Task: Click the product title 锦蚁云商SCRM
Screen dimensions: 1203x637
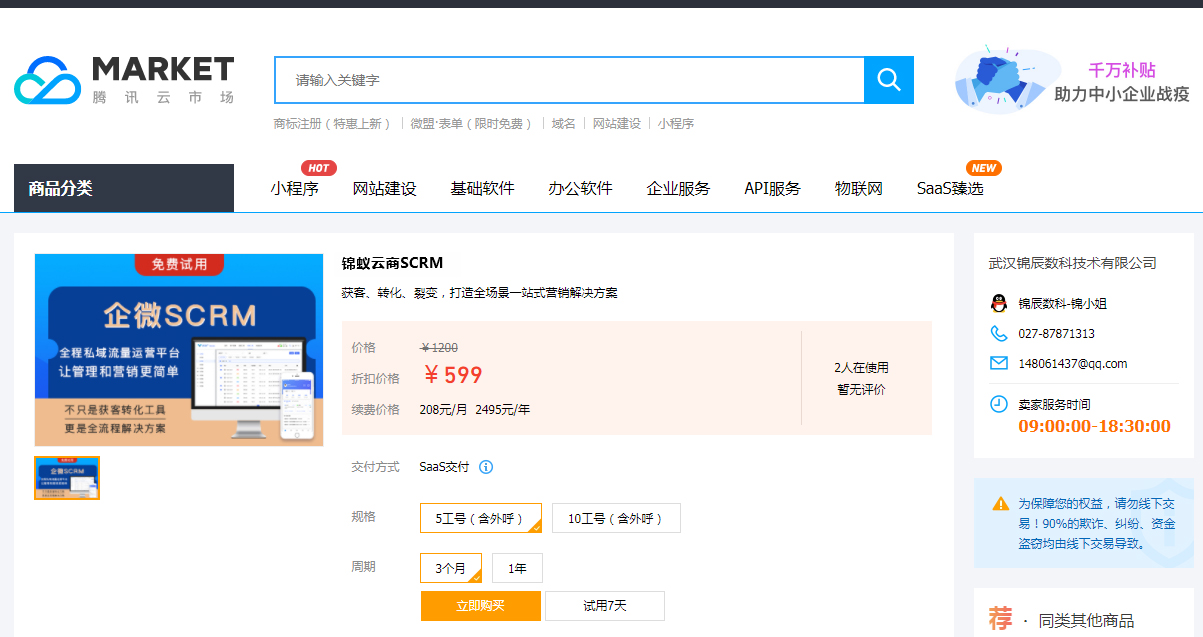Action: (392, 263)
